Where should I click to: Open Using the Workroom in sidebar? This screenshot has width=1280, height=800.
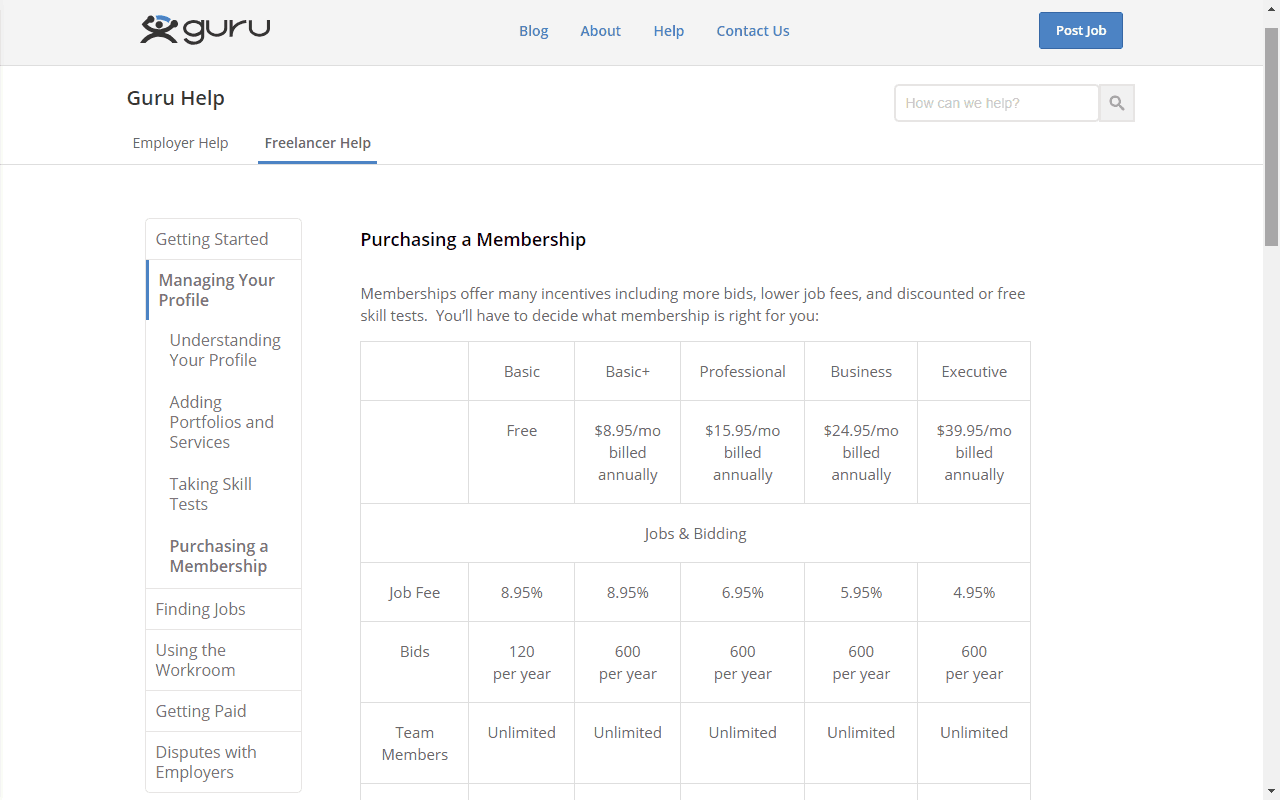click(x=223, y=660)
